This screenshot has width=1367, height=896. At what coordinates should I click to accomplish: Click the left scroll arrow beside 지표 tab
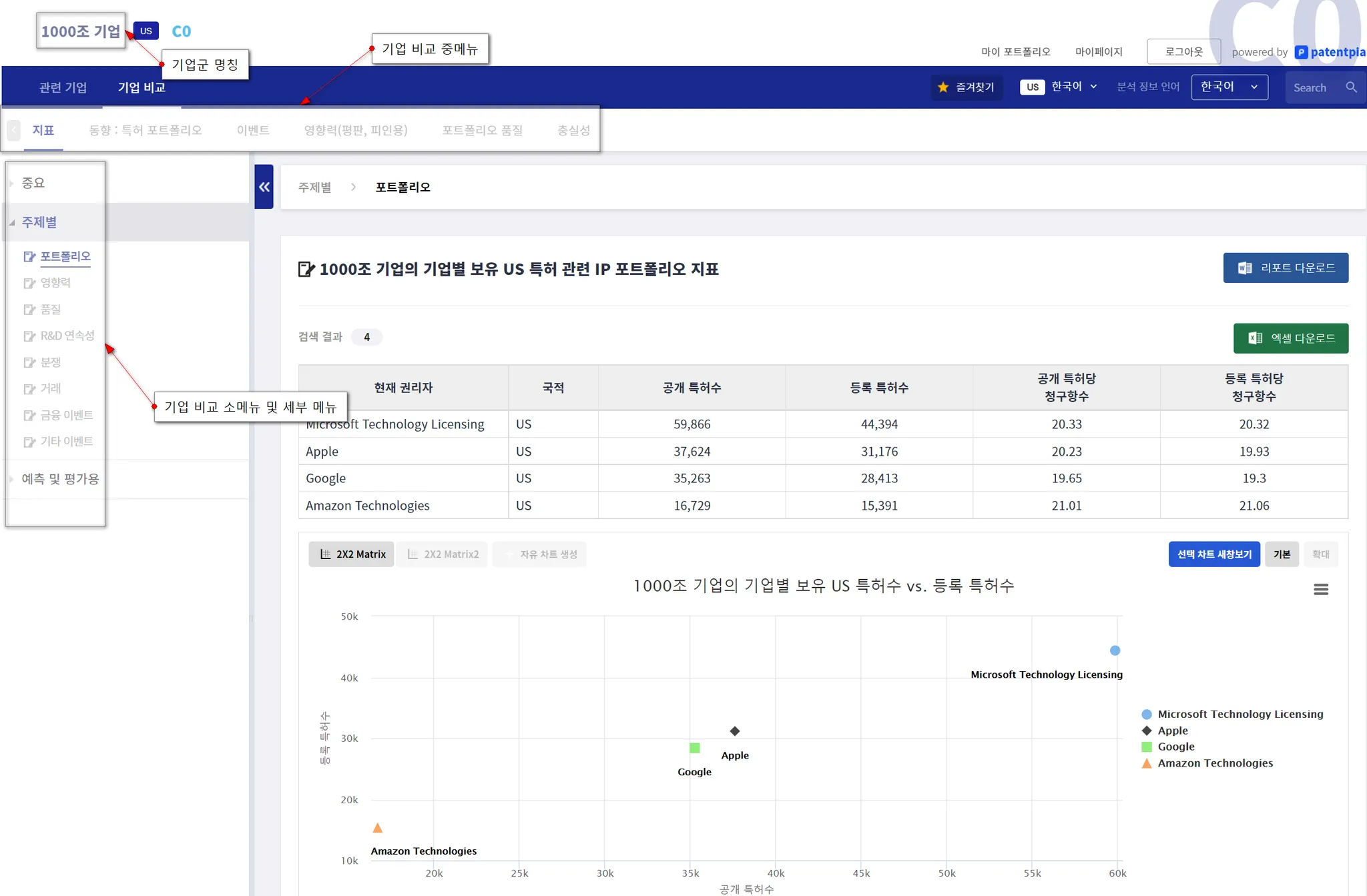(x=13, y=130)
